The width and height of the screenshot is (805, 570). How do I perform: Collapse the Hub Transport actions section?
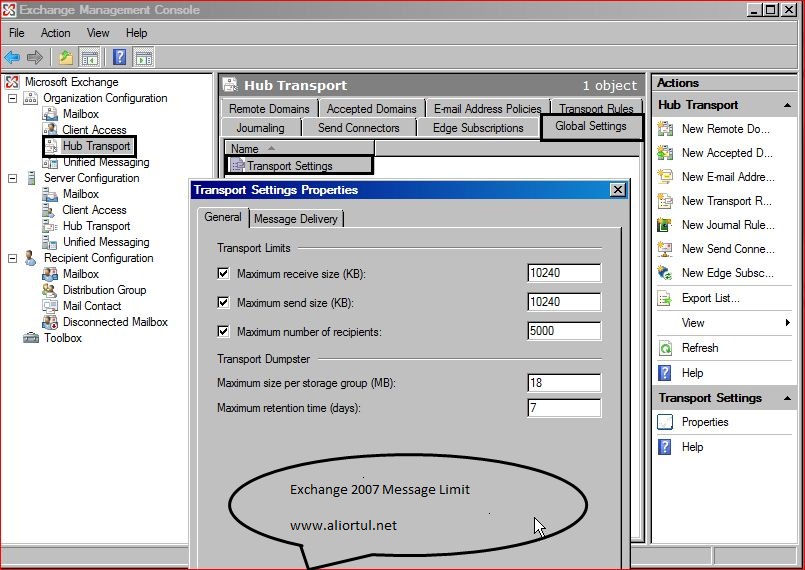click(787, 105)
